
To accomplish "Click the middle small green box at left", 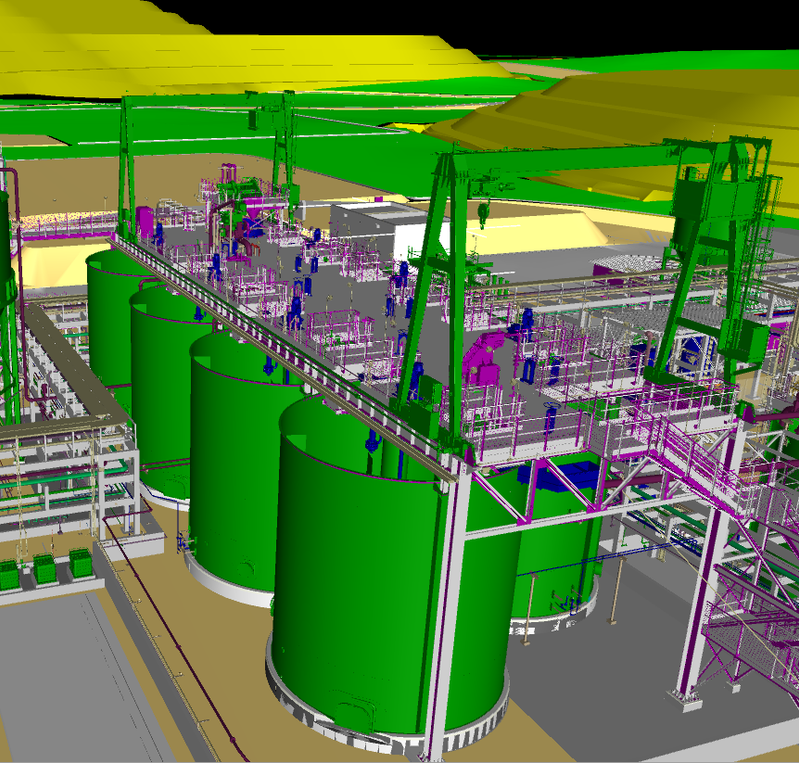I will (x=44, y=569).
